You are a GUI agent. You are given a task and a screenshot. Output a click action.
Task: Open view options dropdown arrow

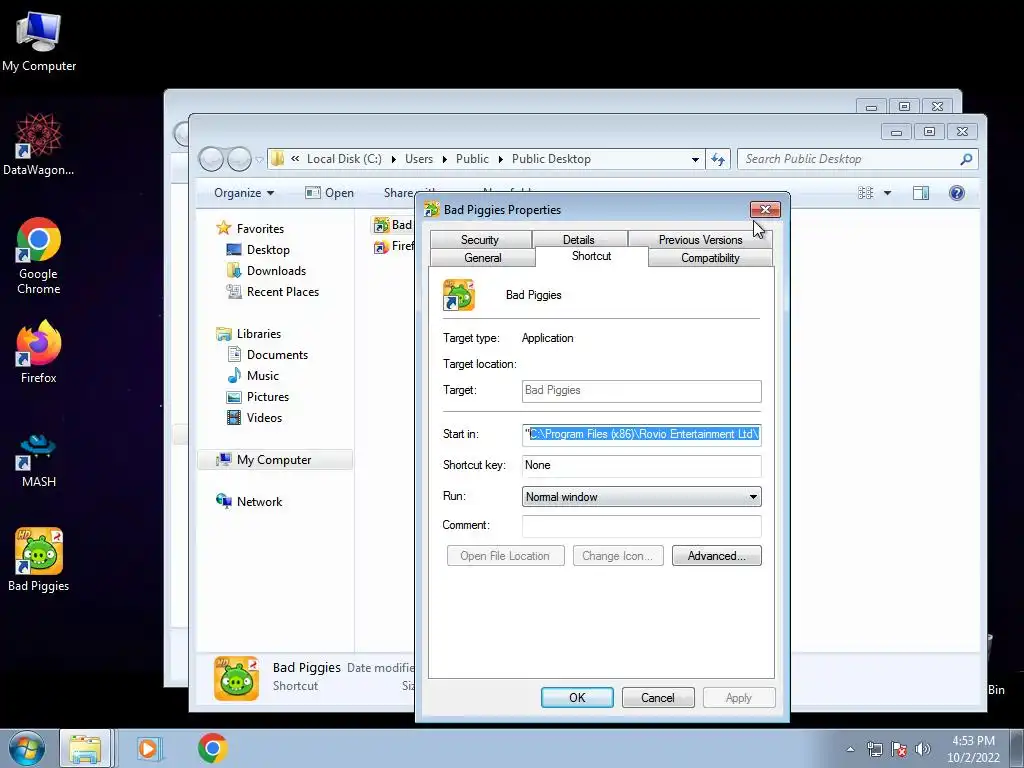tap(887, 193)
